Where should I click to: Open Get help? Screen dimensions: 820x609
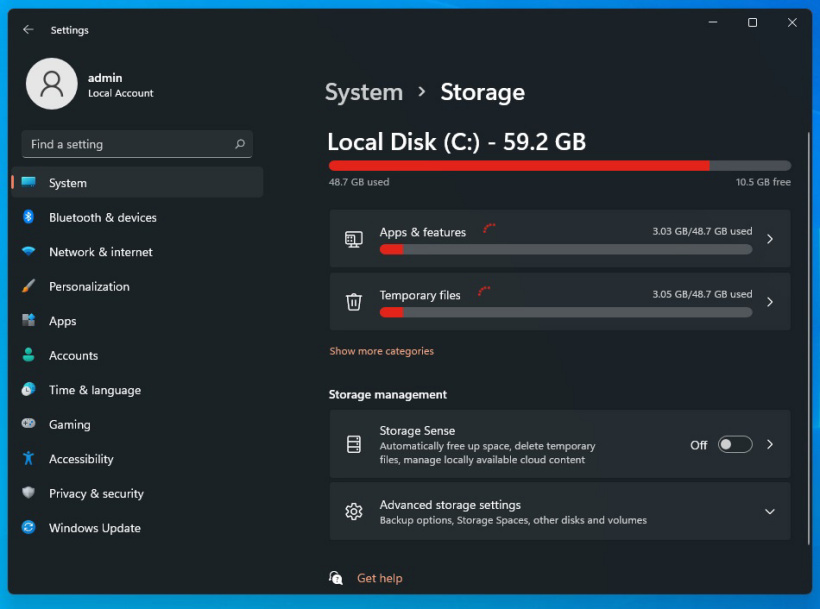click(x=380, y=578)
